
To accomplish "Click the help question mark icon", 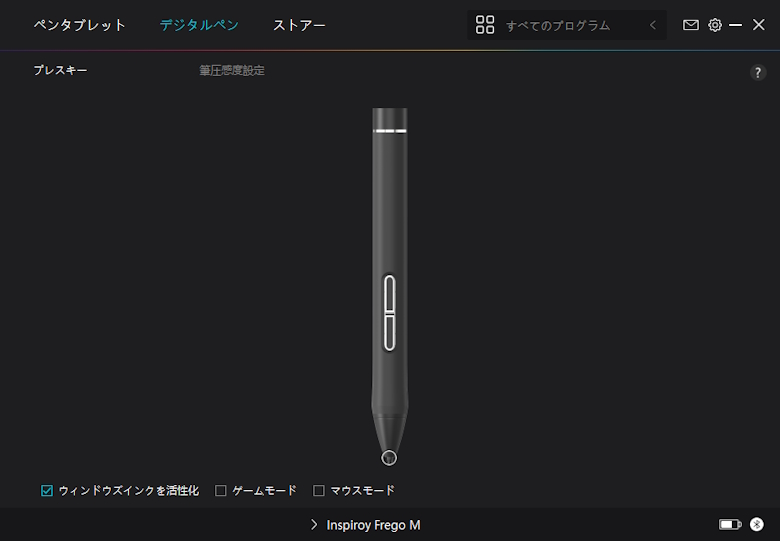I will 758,73.
